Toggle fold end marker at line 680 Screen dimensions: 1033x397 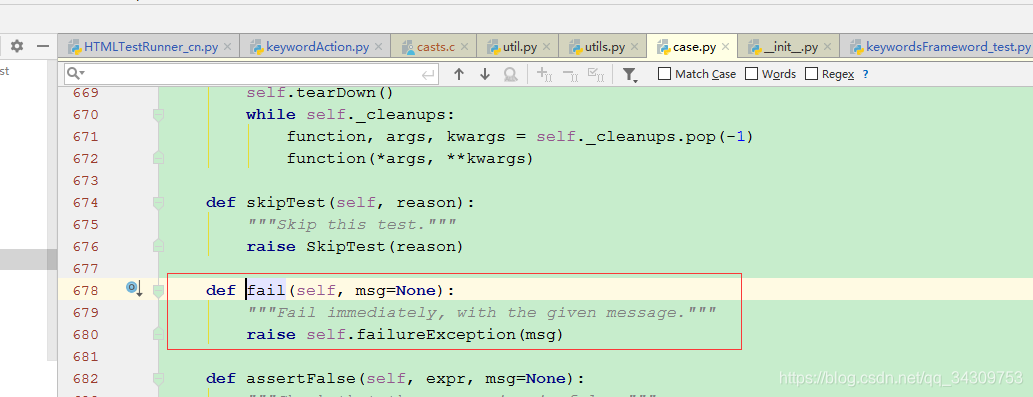(x=158, y=334)
